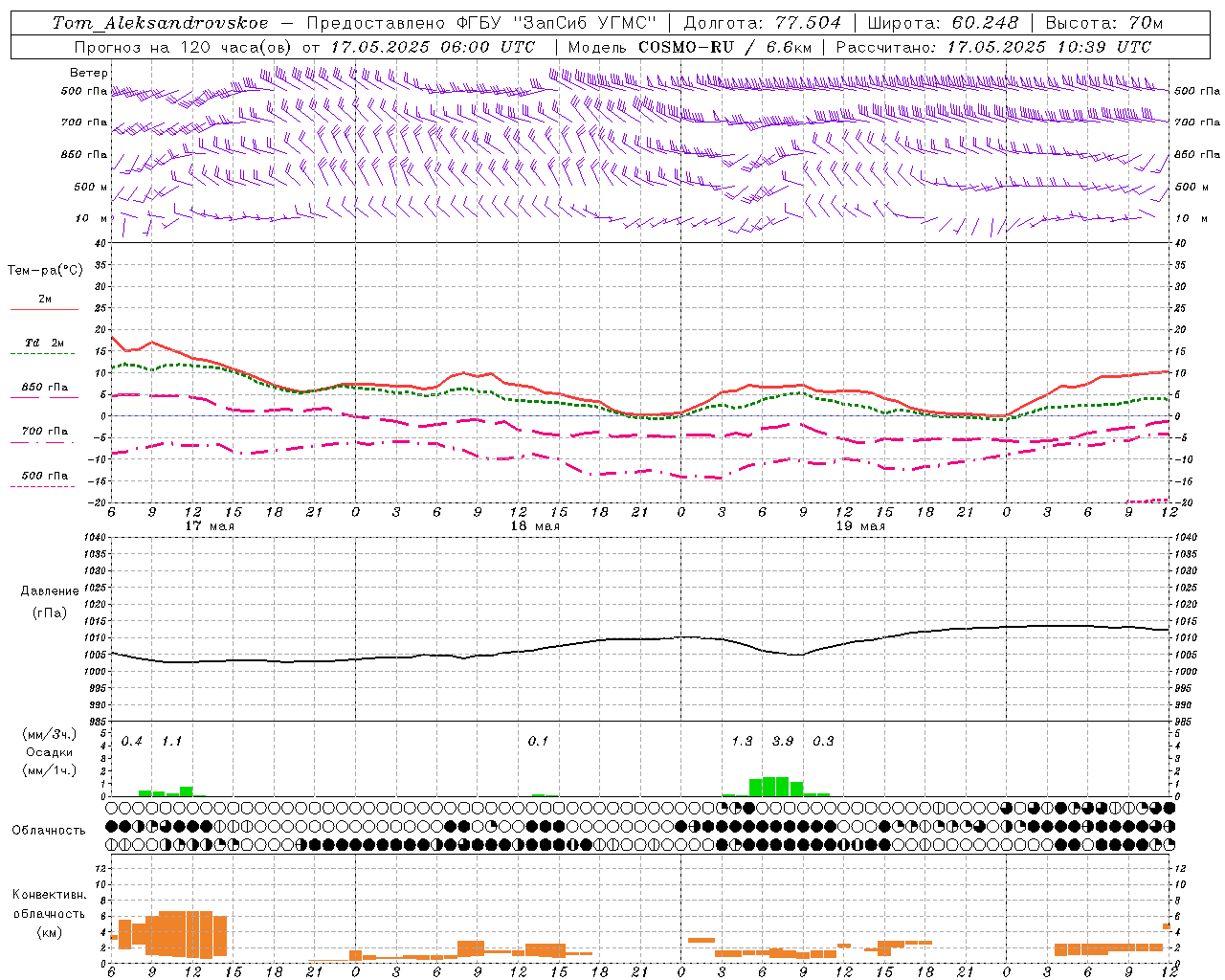The image size is (1225, 980).
Task: Click the "Осадки" precipitation label
Action: click(x=49, y=752)
